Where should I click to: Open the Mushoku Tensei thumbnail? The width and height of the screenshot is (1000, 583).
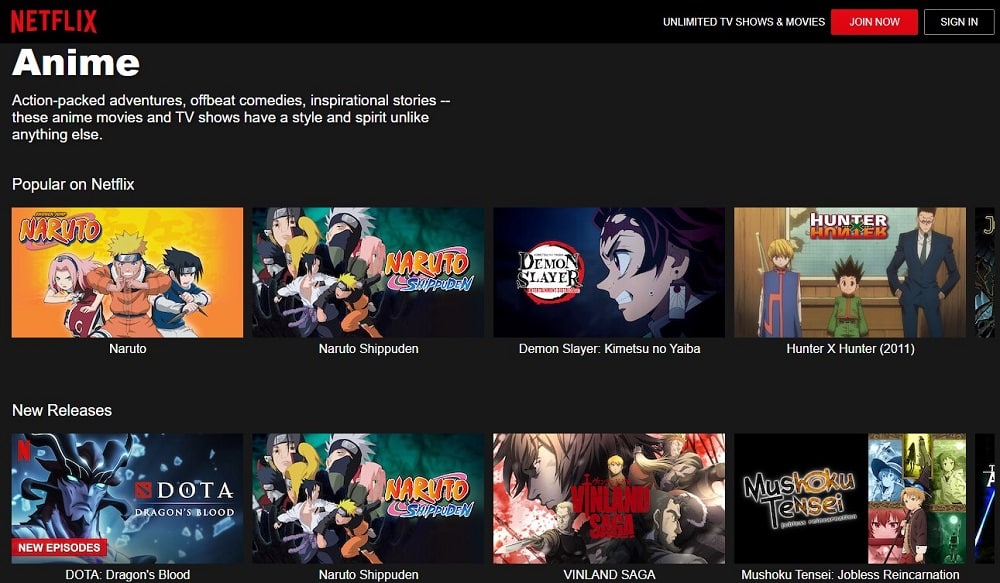click(x=850, y=499)
